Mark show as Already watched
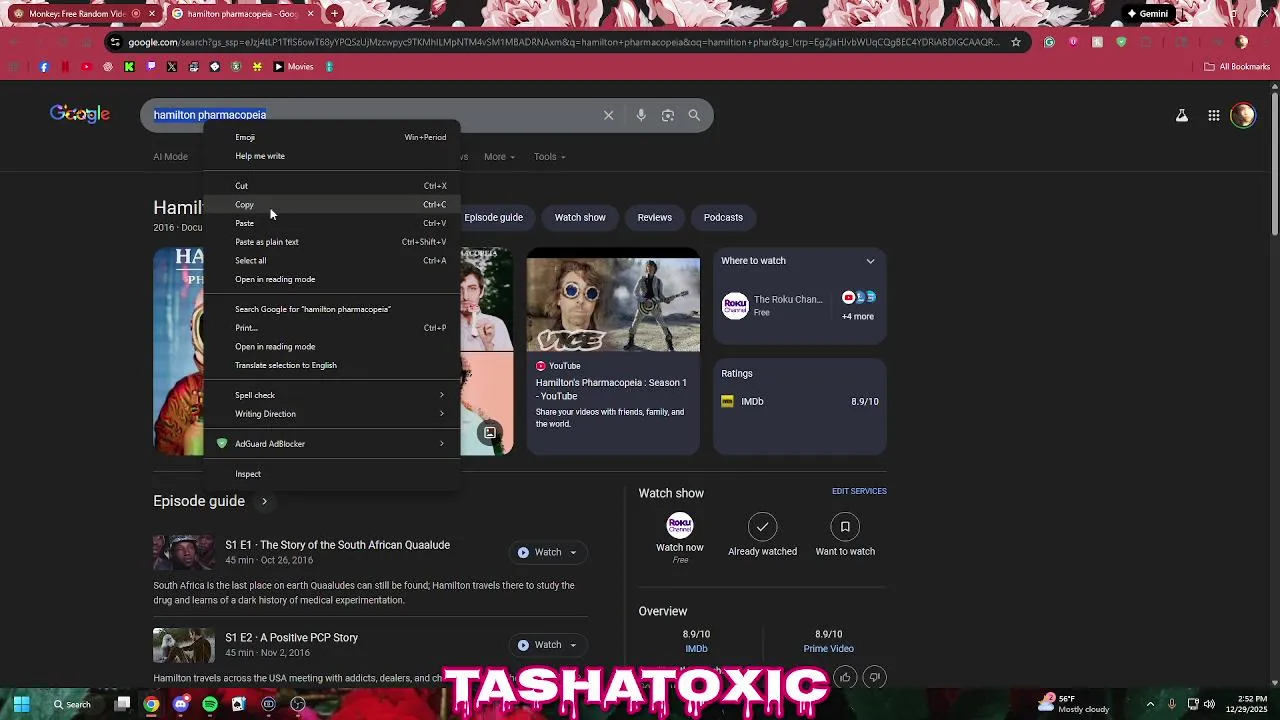This screenshot has width=1280, height=720. point(762,536)
